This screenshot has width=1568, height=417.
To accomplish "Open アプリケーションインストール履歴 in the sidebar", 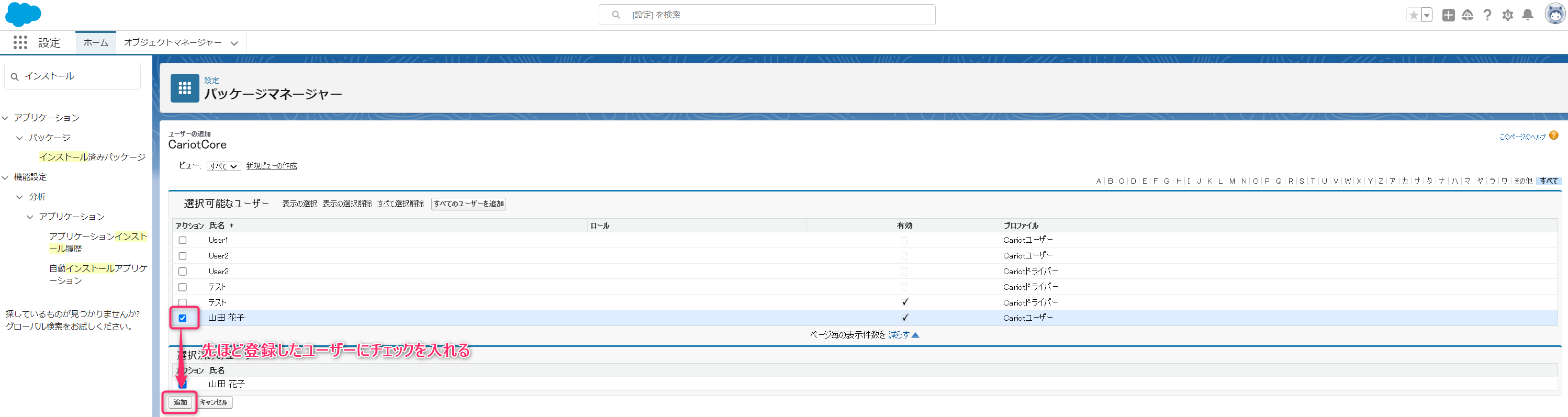I will point(98,242).
